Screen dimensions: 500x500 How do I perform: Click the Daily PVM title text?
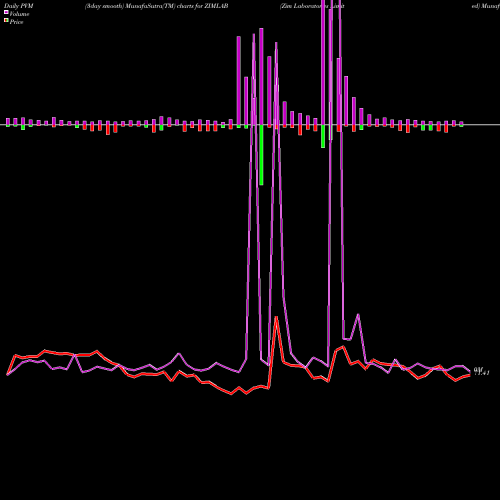click(18, 6)
